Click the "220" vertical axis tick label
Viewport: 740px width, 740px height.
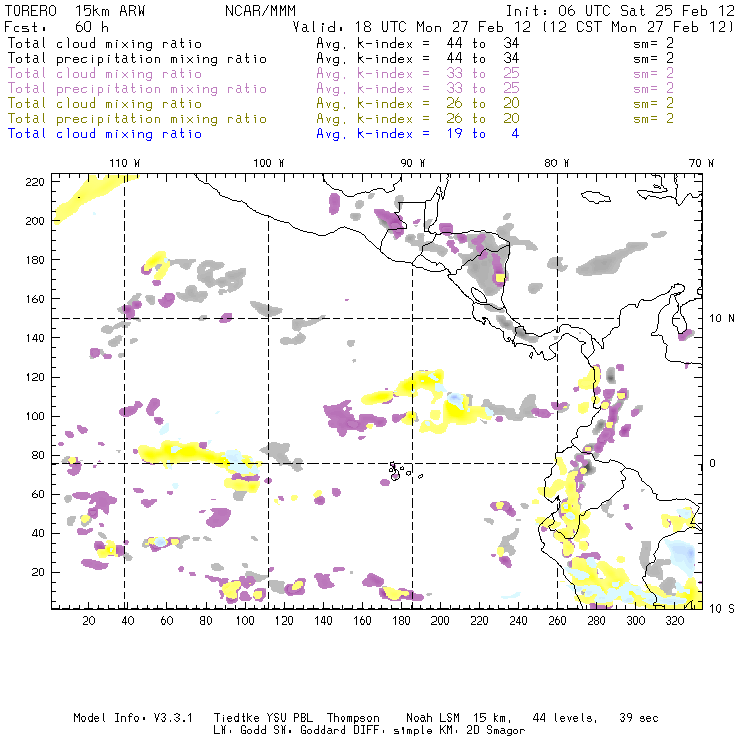35,182
